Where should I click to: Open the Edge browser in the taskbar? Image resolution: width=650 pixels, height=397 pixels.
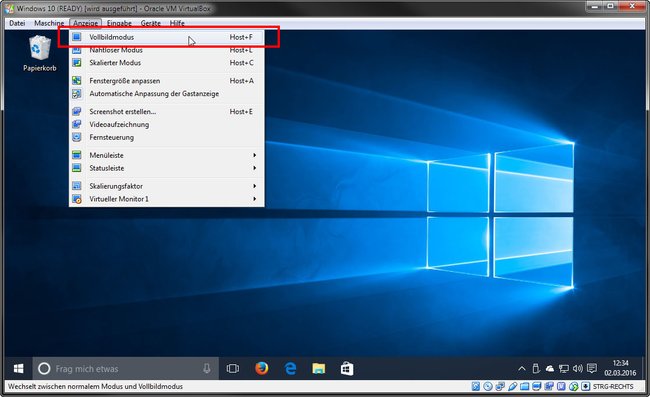click(x=290, y=368)
